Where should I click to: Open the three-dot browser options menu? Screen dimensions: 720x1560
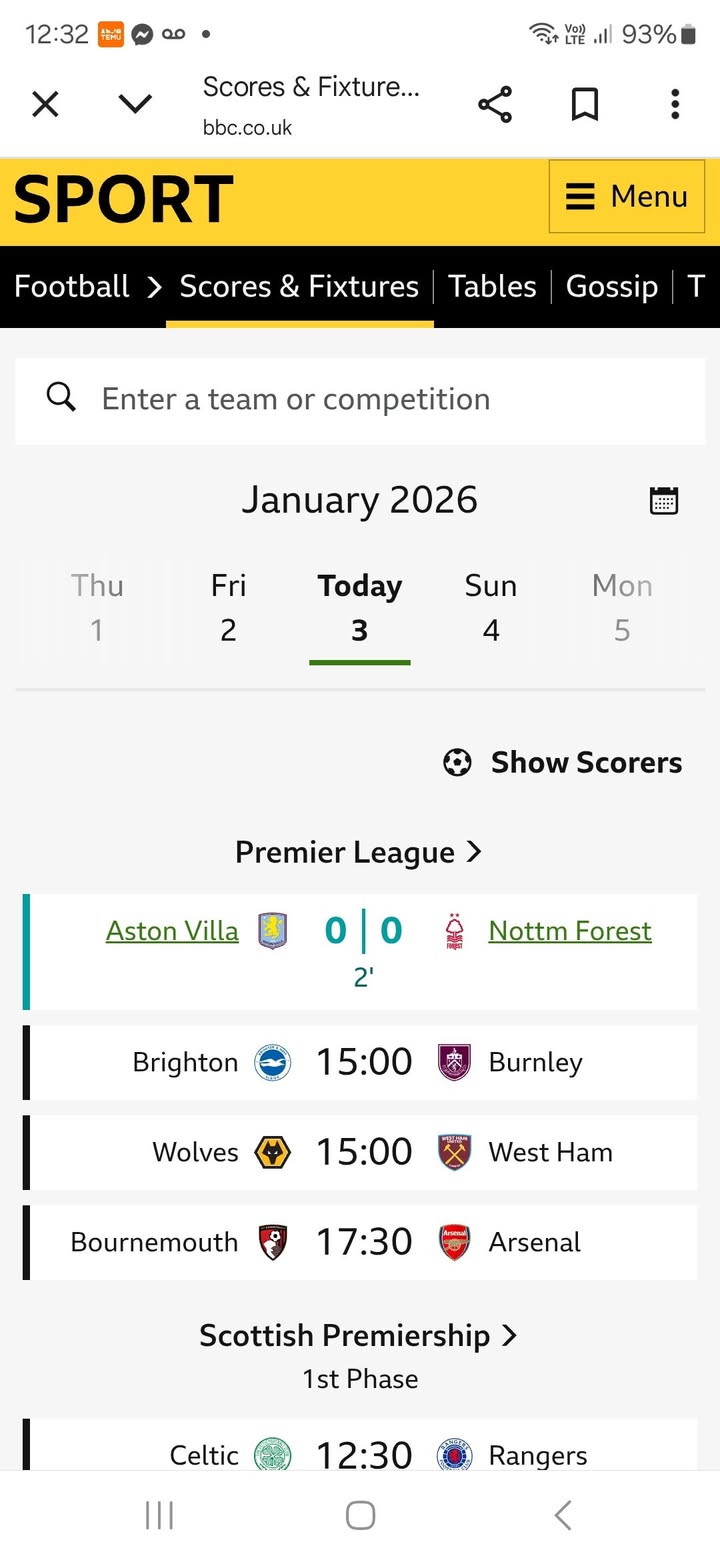tap(675, 104)
